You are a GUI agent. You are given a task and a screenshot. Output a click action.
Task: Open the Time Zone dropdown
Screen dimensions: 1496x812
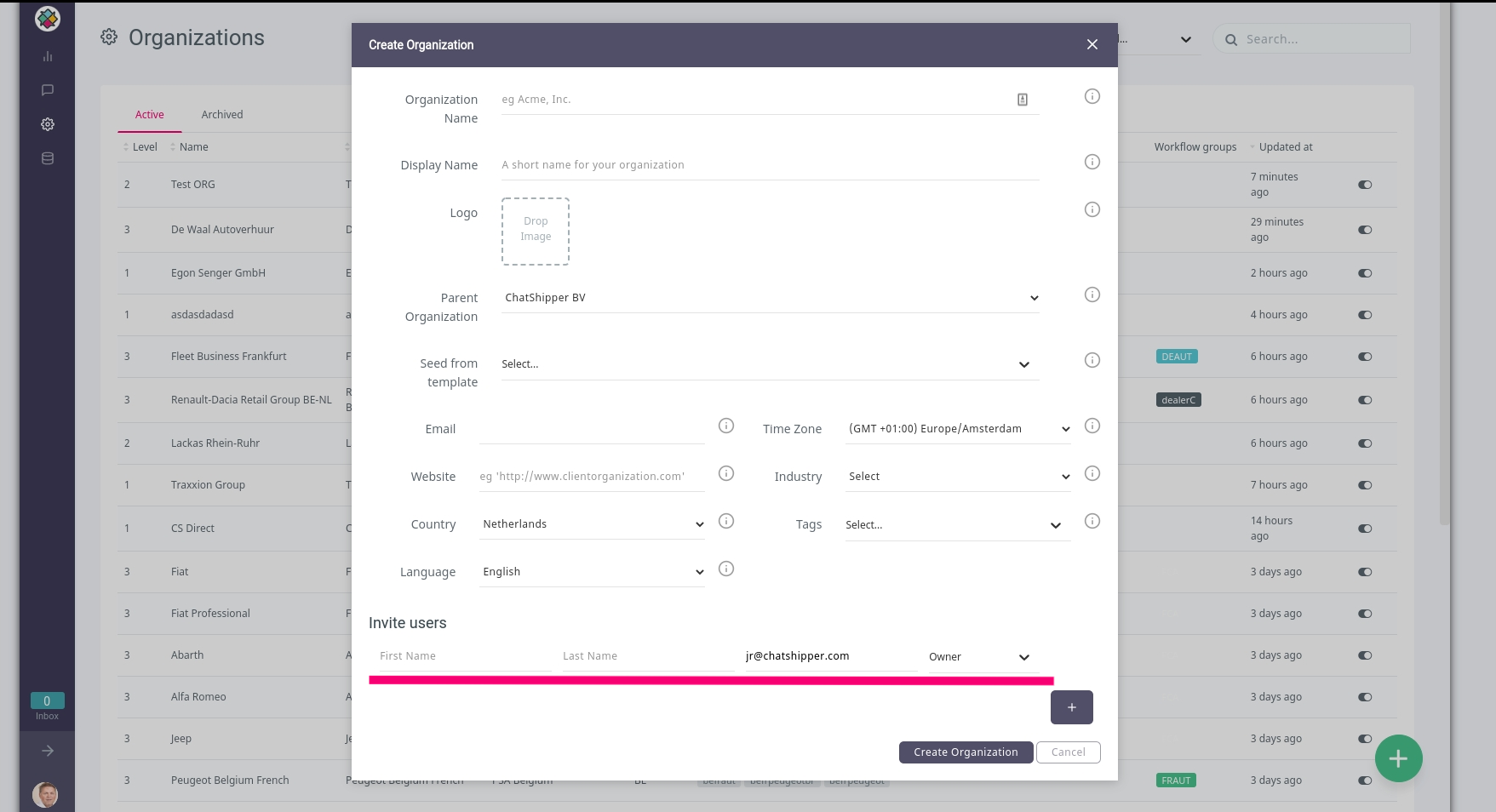tap(958, 429)
